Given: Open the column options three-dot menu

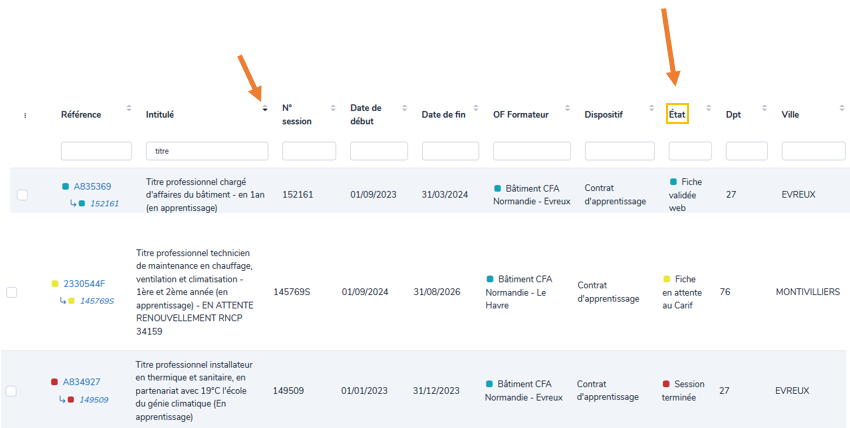Looking at the screenshot, I should click(25, 115).
